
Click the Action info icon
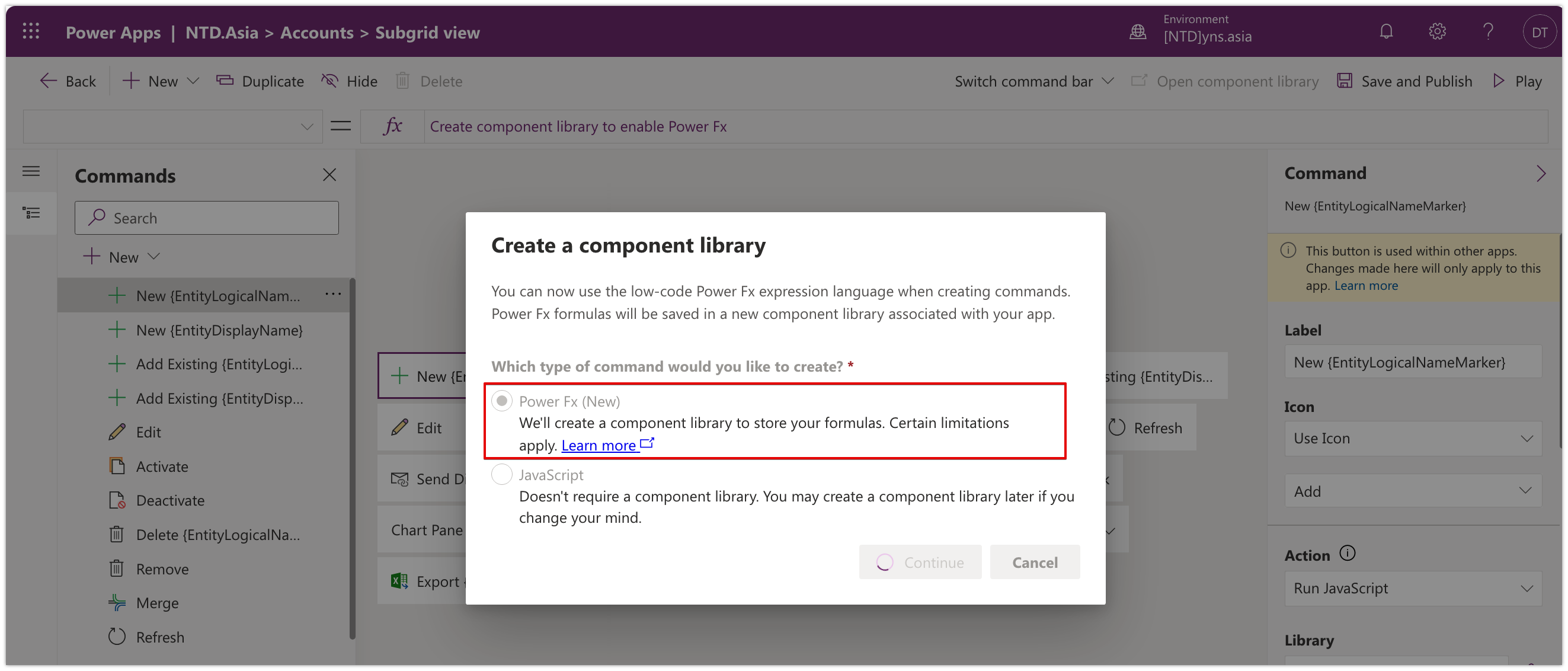1348,554
